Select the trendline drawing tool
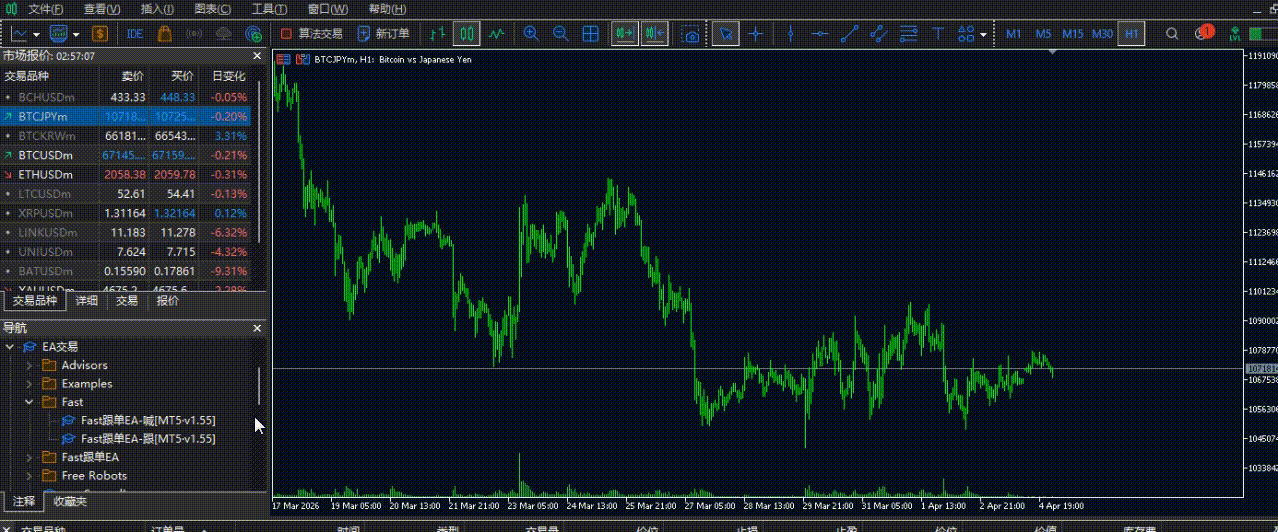1278x532 pixels. [x=850, y=33]
